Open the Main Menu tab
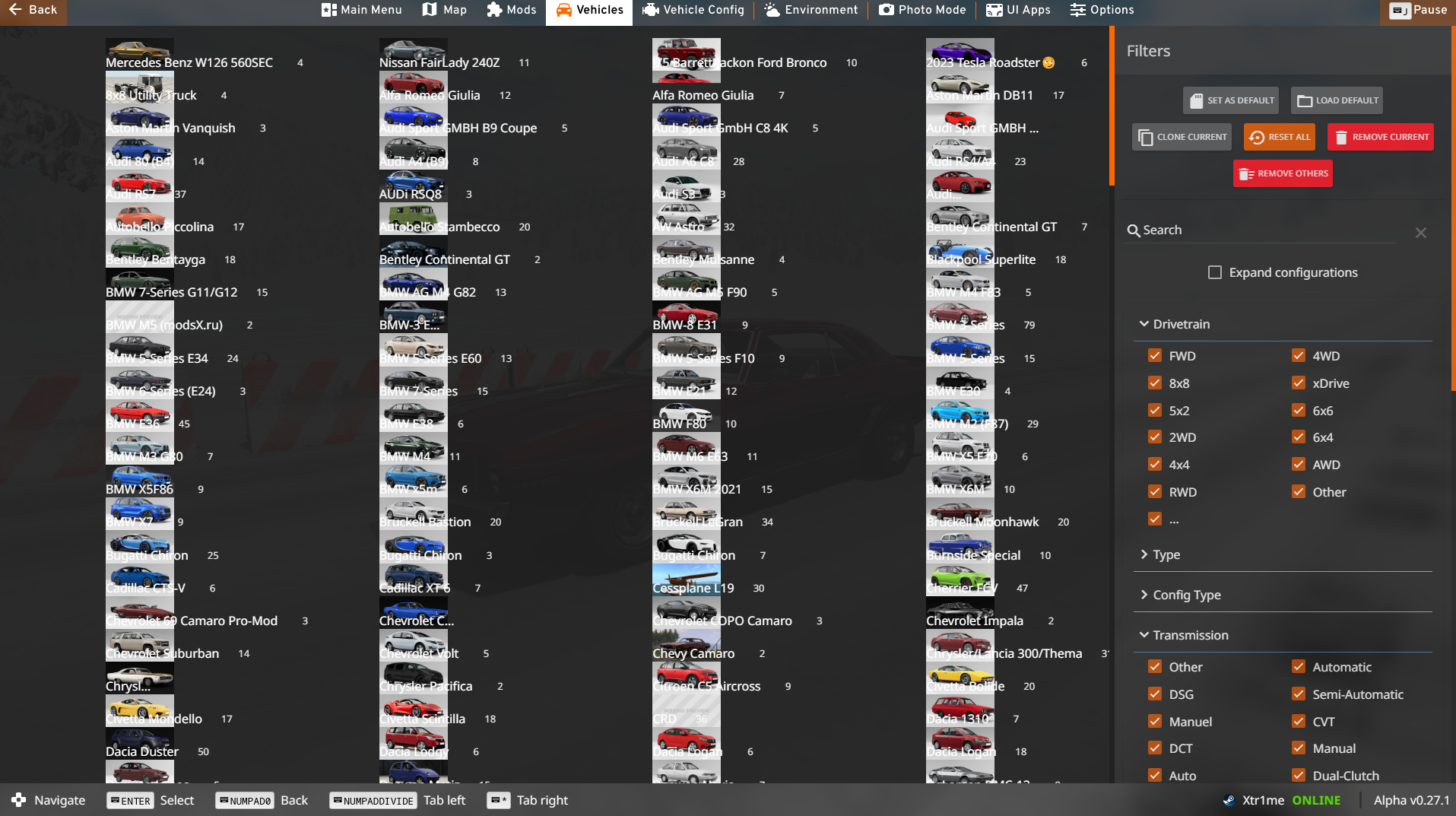Screen dimensions: 1456x816 [x=362, y=11]
